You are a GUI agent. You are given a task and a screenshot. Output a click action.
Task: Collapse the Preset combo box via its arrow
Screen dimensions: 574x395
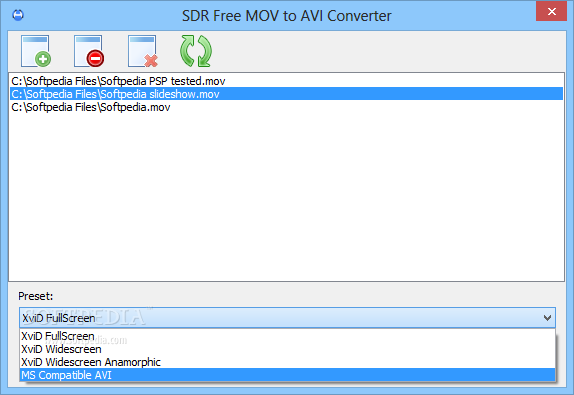(547, 318)
